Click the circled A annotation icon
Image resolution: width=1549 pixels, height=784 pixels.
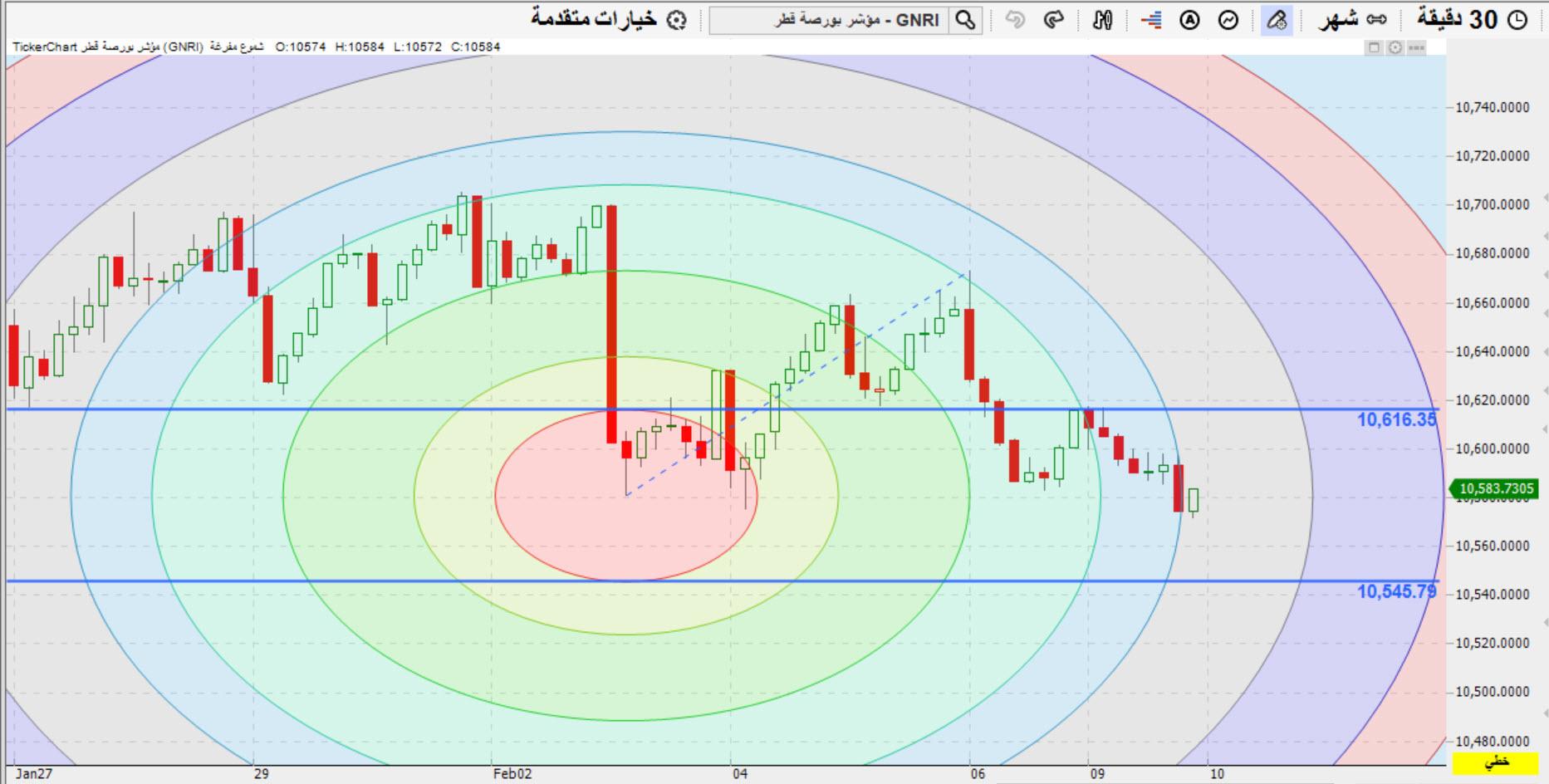[1189, 20]
